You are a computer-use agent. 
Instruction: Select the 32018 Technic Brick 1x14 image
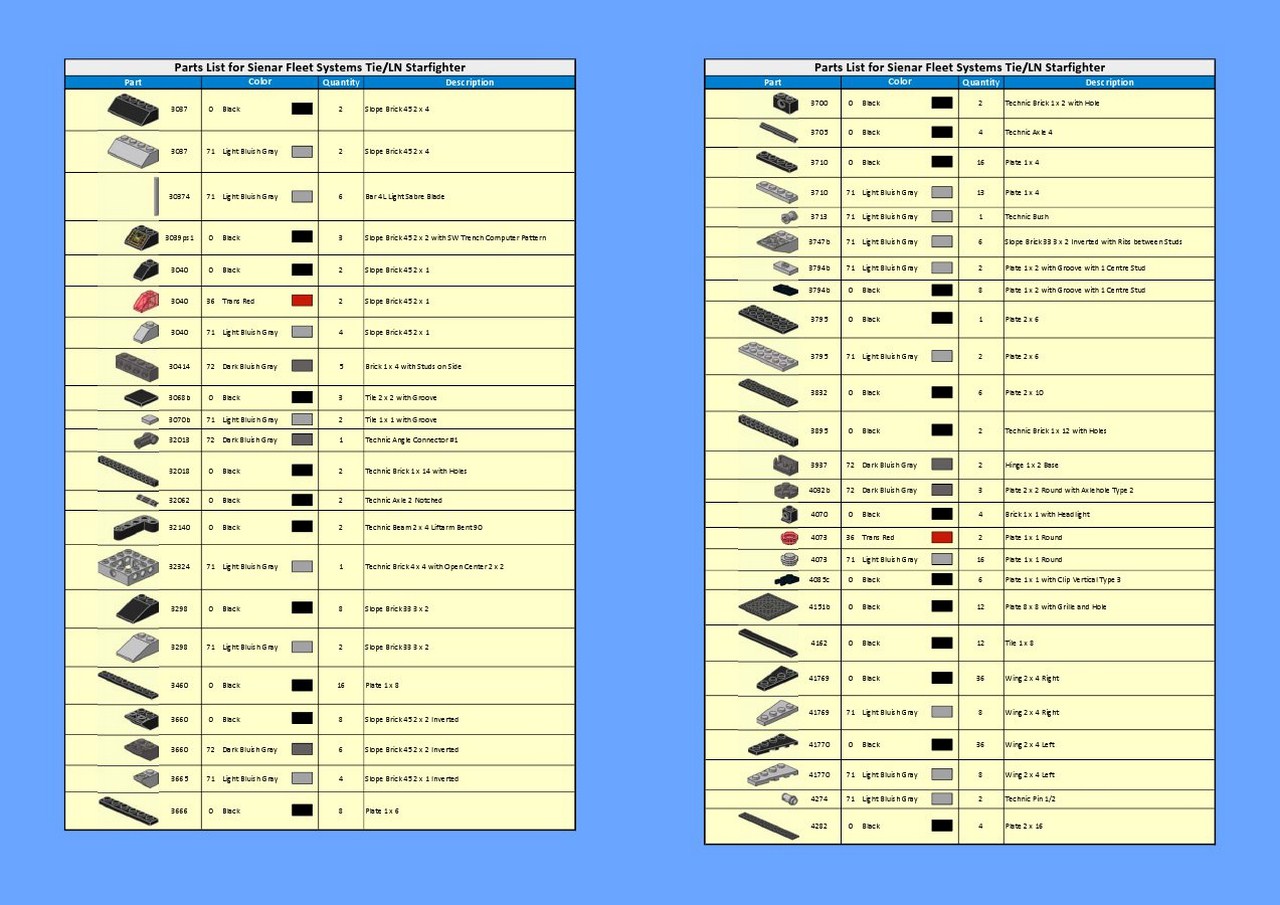click(128, 471)
